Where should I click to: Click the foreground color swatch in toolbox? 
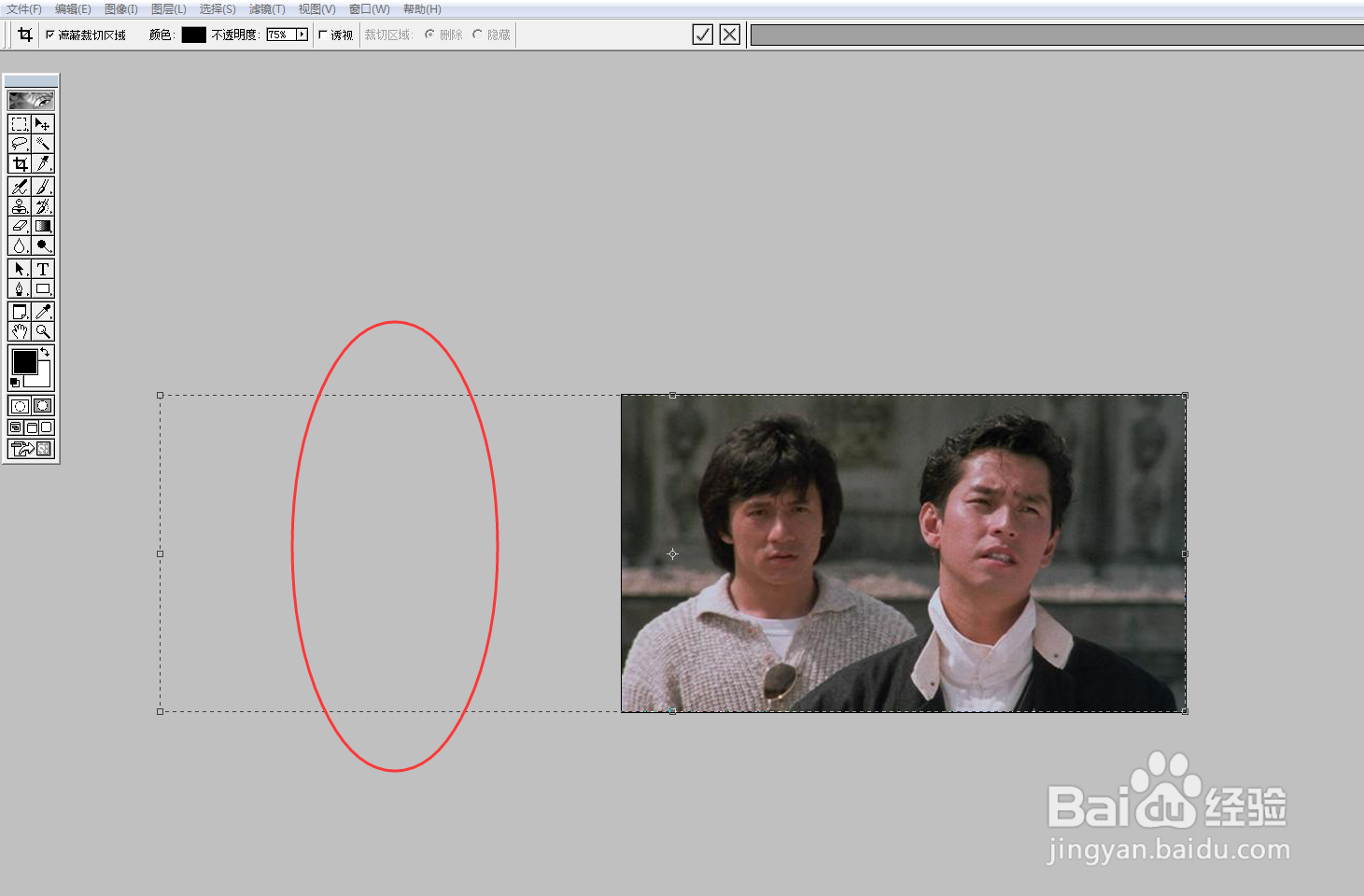click(x=24, y=361)
